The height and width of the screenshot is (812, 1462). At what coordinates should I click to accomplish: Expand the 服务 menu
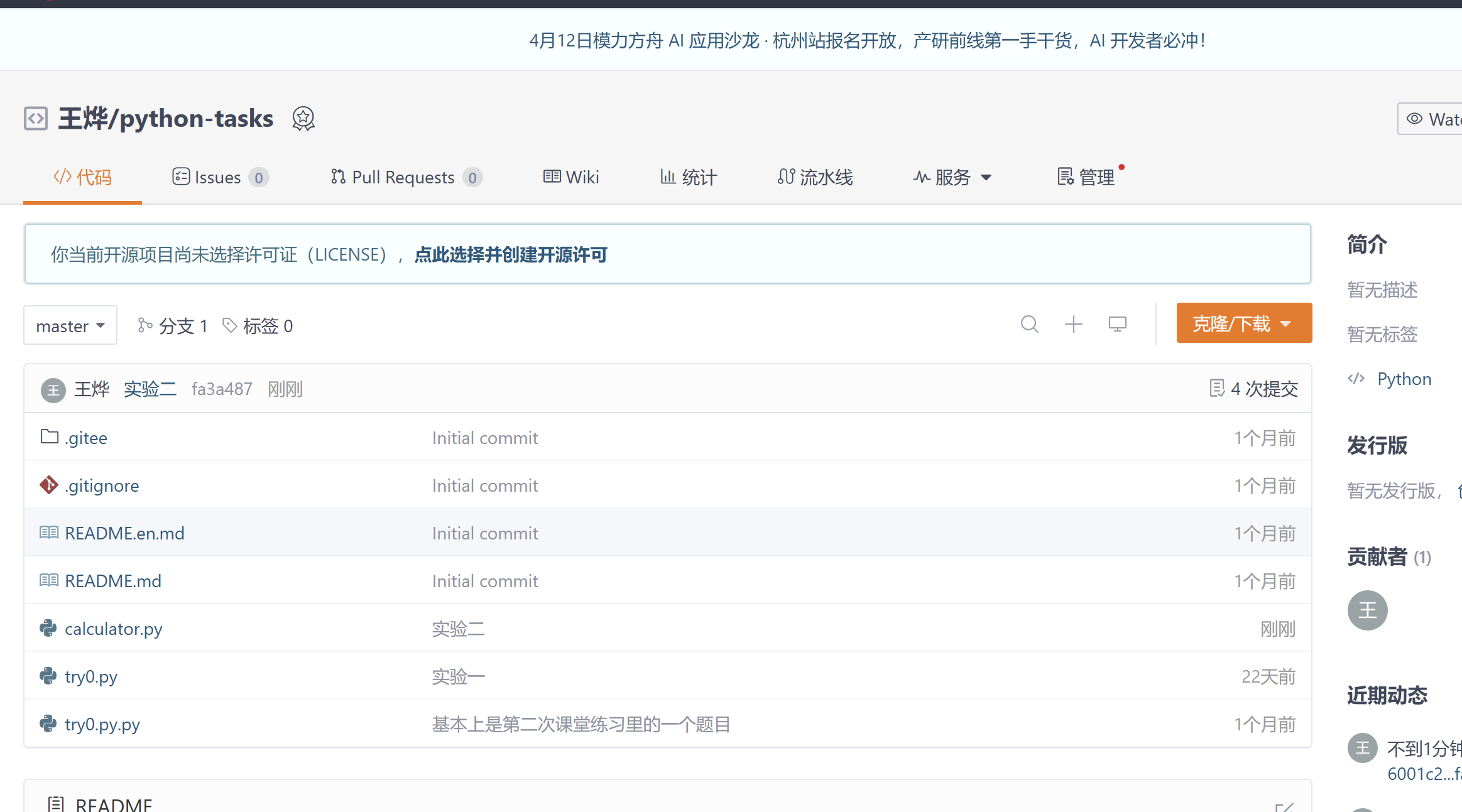point(952,178)
